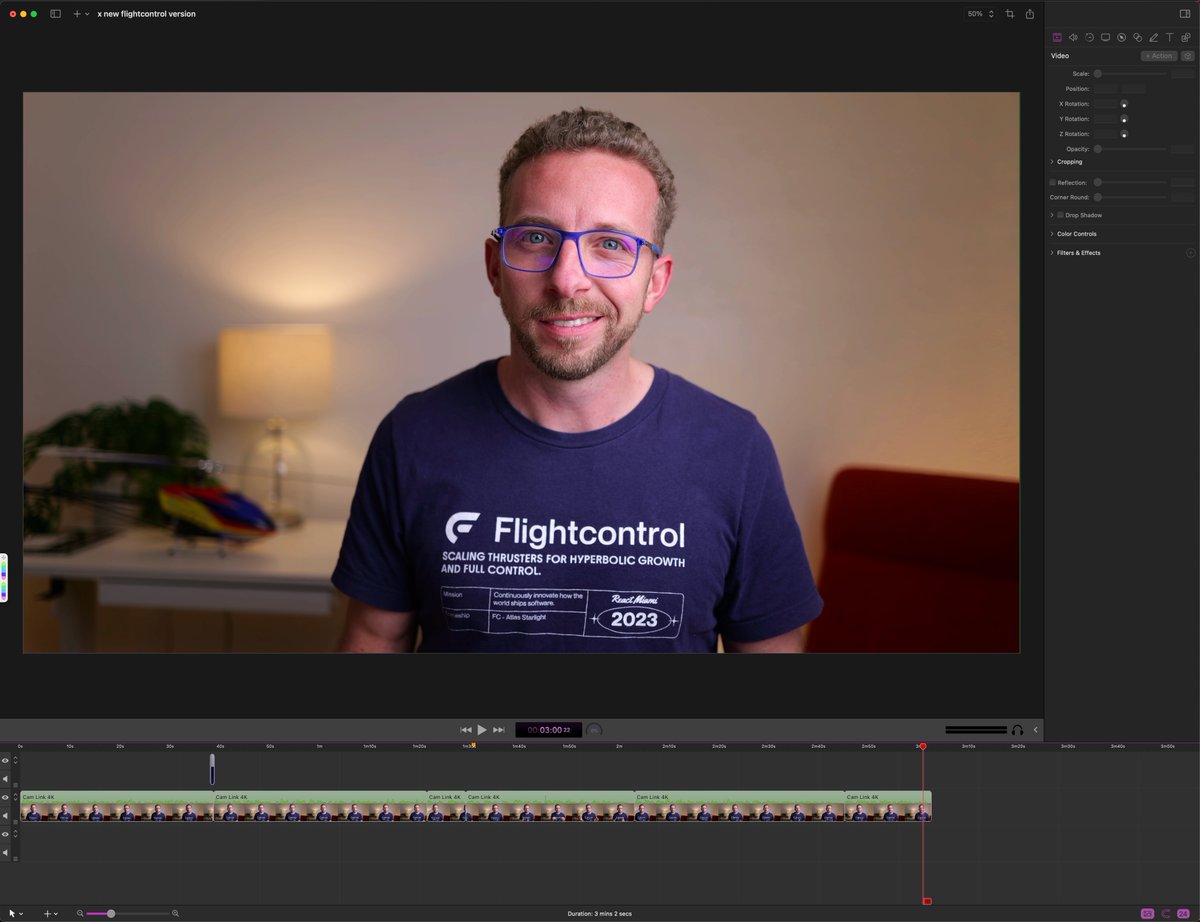Adjust the timeline zoom slider
The width and height of the screenshot is (1200, 922).
tap(128, 914)
